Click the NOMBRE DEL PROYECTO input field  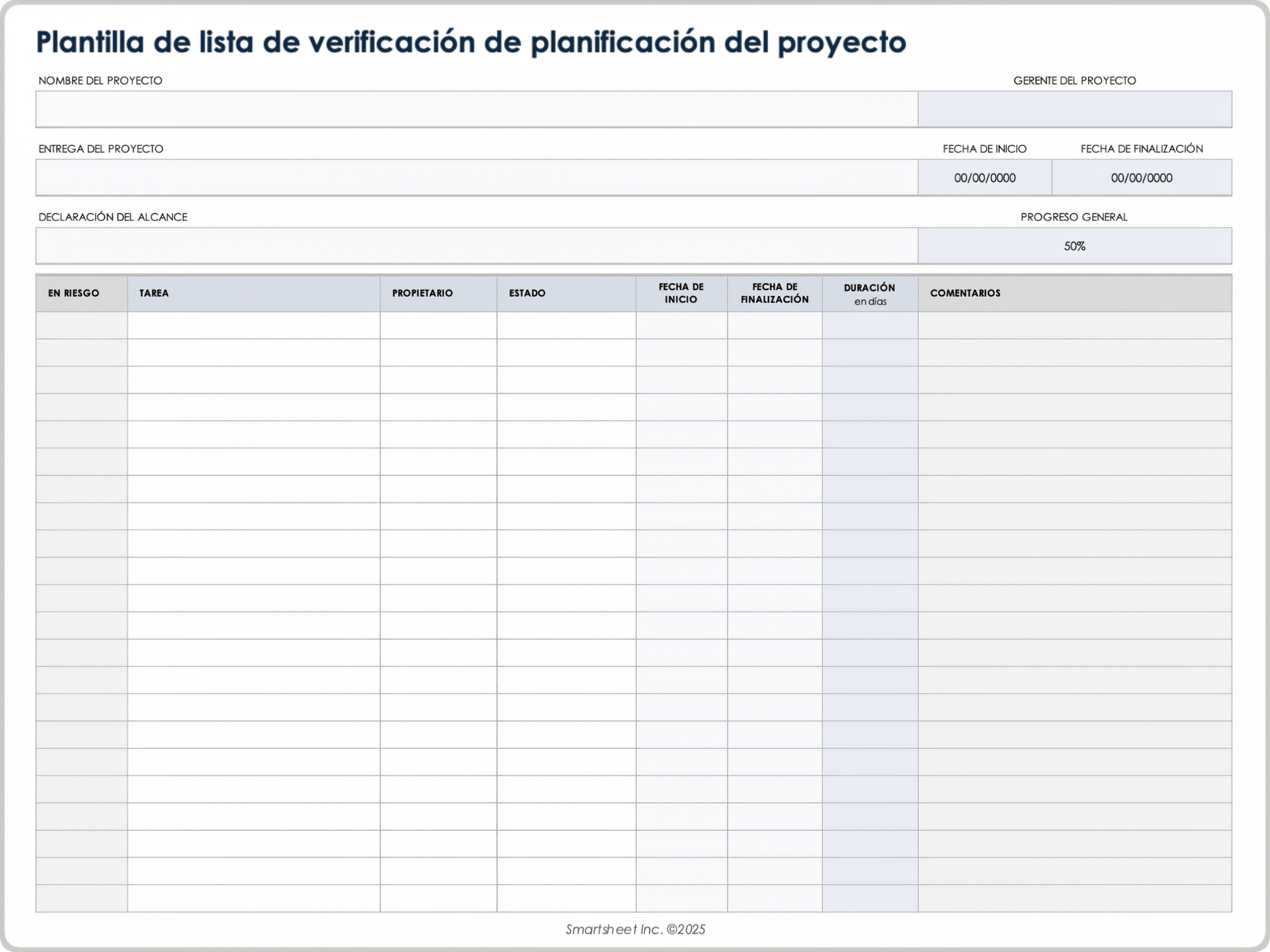tap(476, 110)
